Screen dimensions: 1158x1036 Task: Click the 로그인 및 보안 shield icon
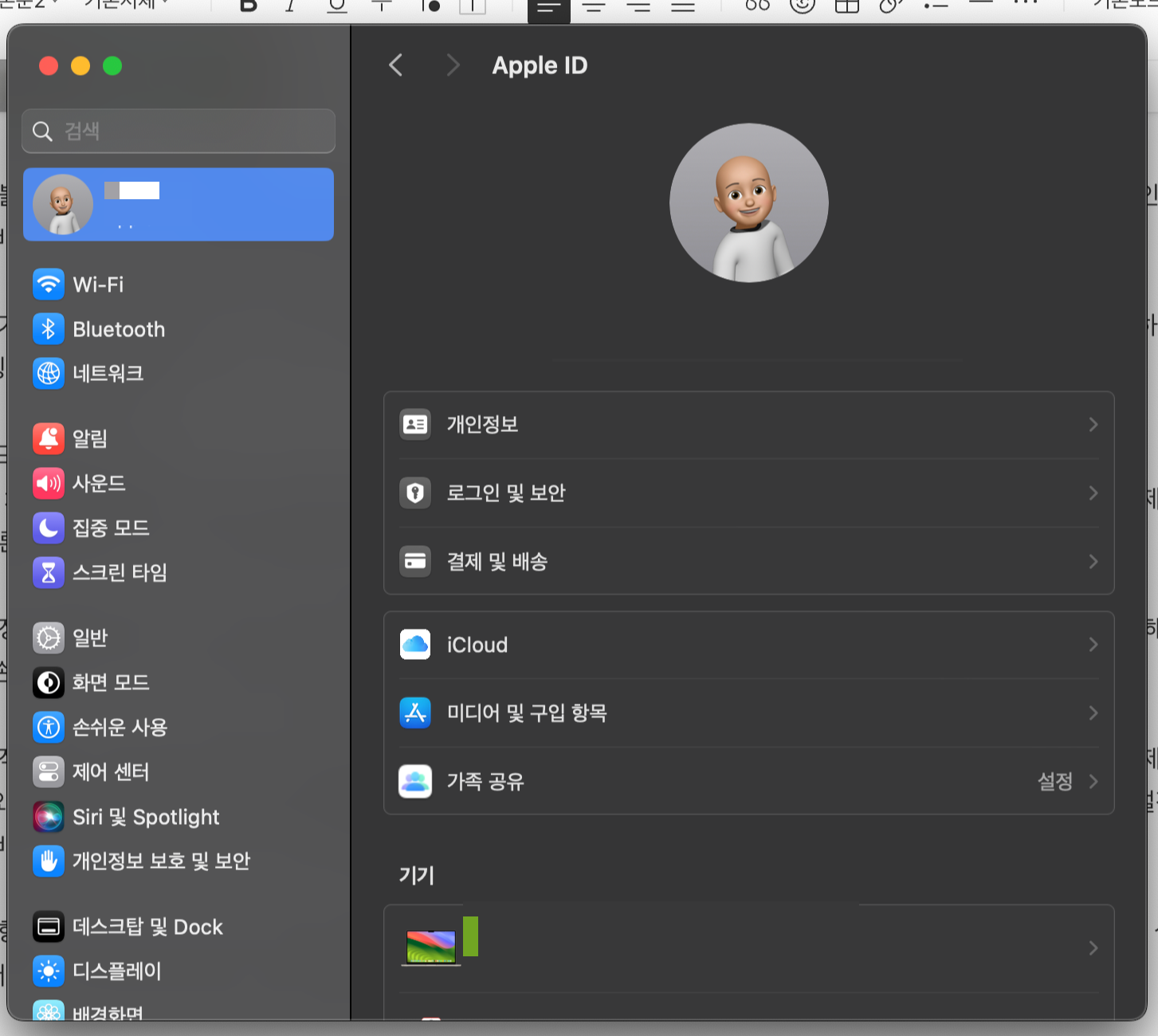[415, 493]
